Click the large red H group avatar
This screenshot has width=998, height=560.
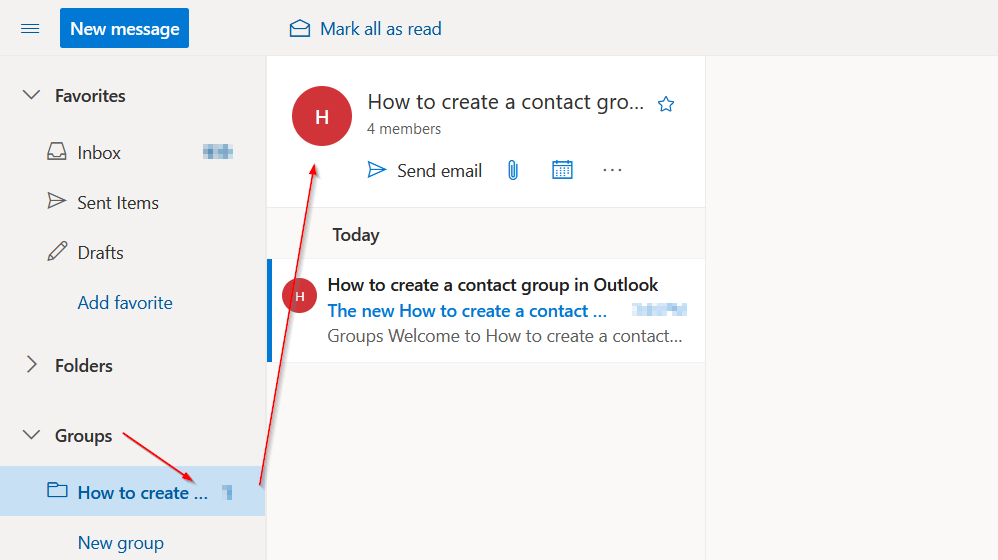(x=322, y=116)
